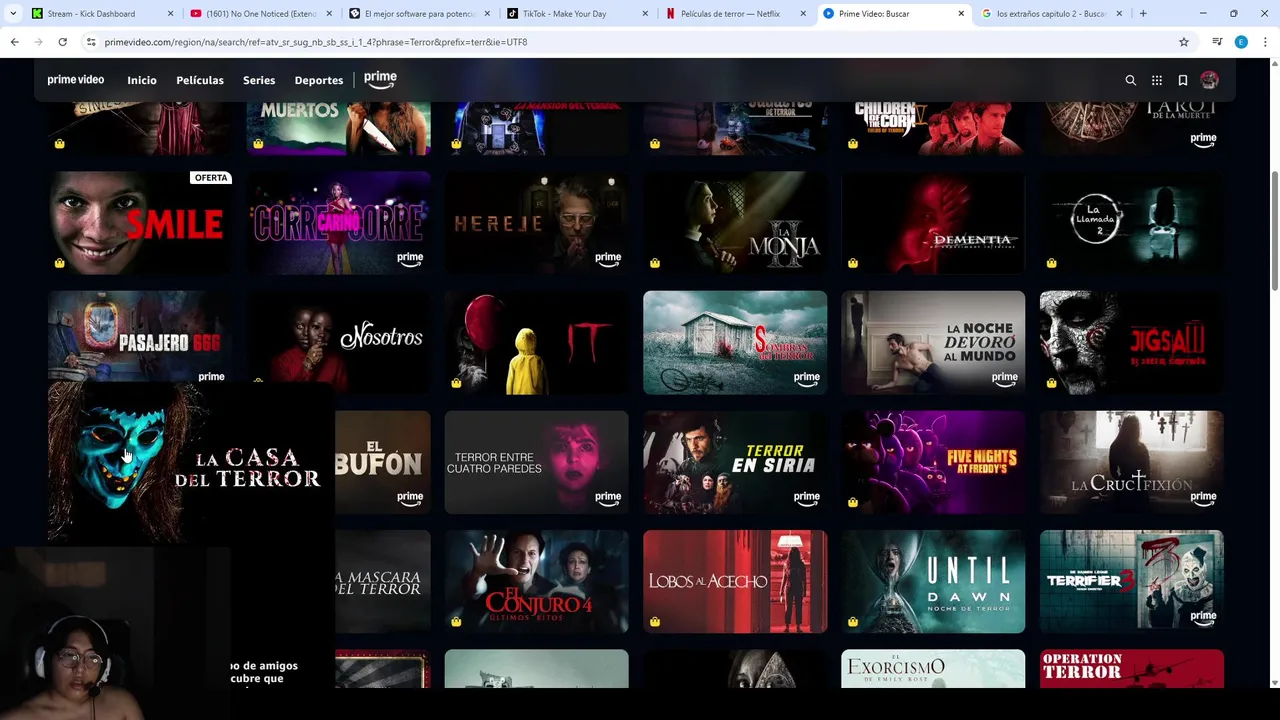Open the Hereje movie thumbnail
Viewport: 1280px width, 720px height.
coord(537,223)
